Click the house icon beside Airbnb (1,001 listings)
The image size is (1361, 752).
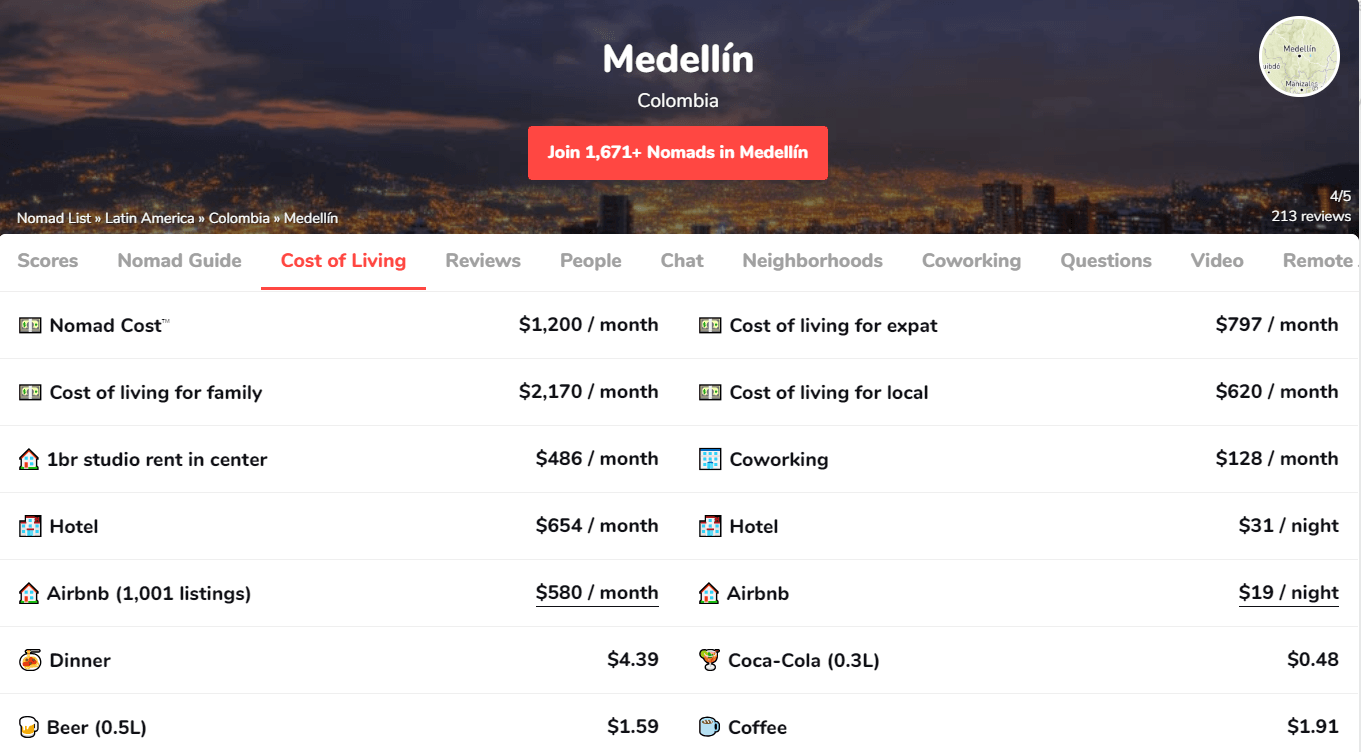tap(29, 593)
